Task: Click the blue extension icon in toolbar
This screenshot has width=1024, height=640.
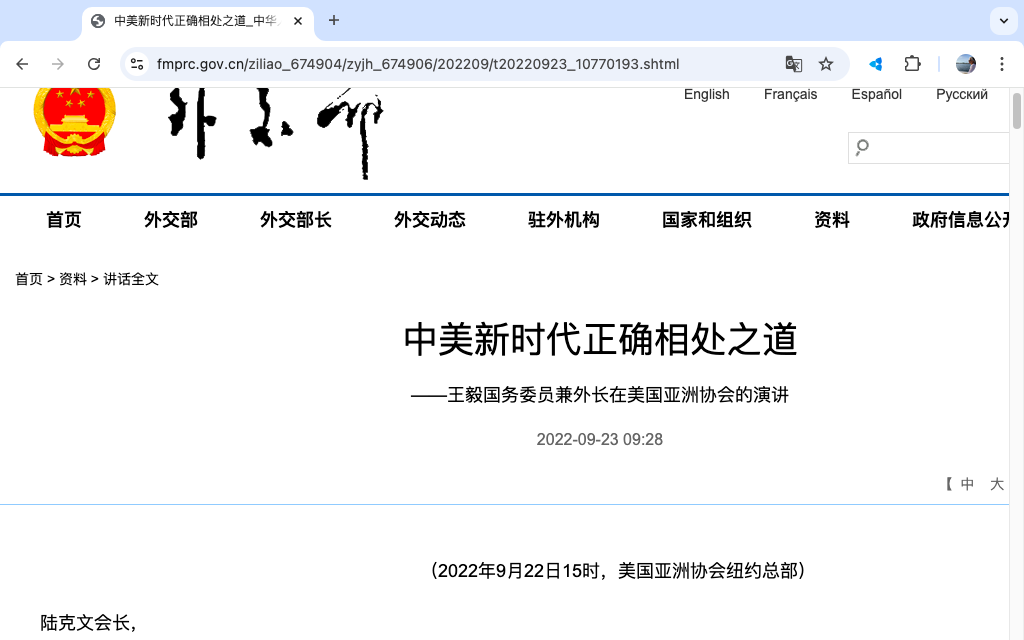Action: (x=876, y=64)
